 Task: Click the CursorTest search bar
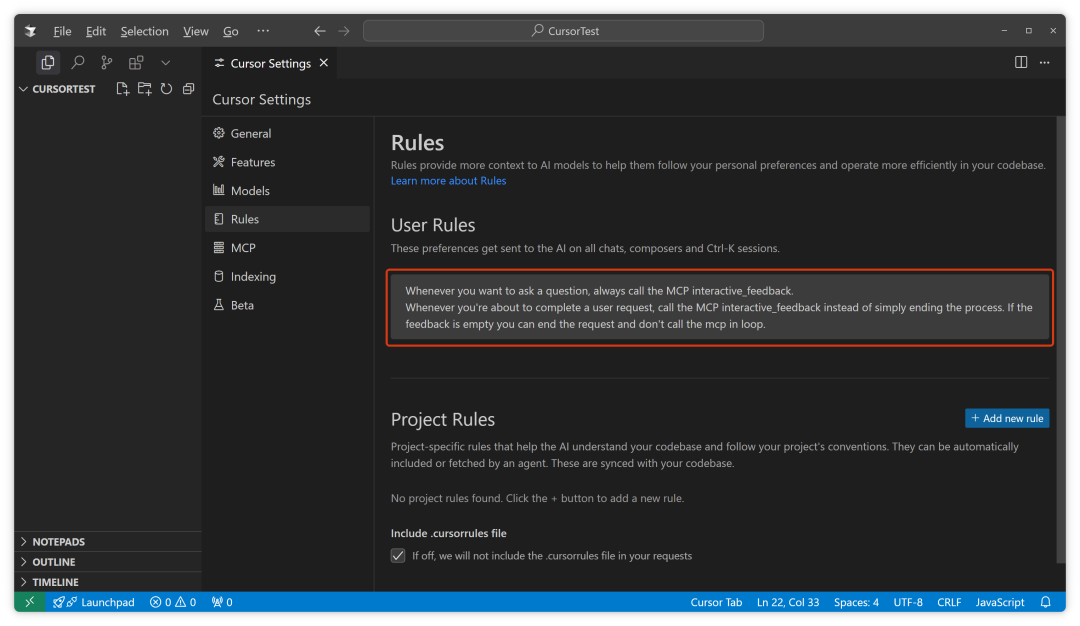[563, 31]
